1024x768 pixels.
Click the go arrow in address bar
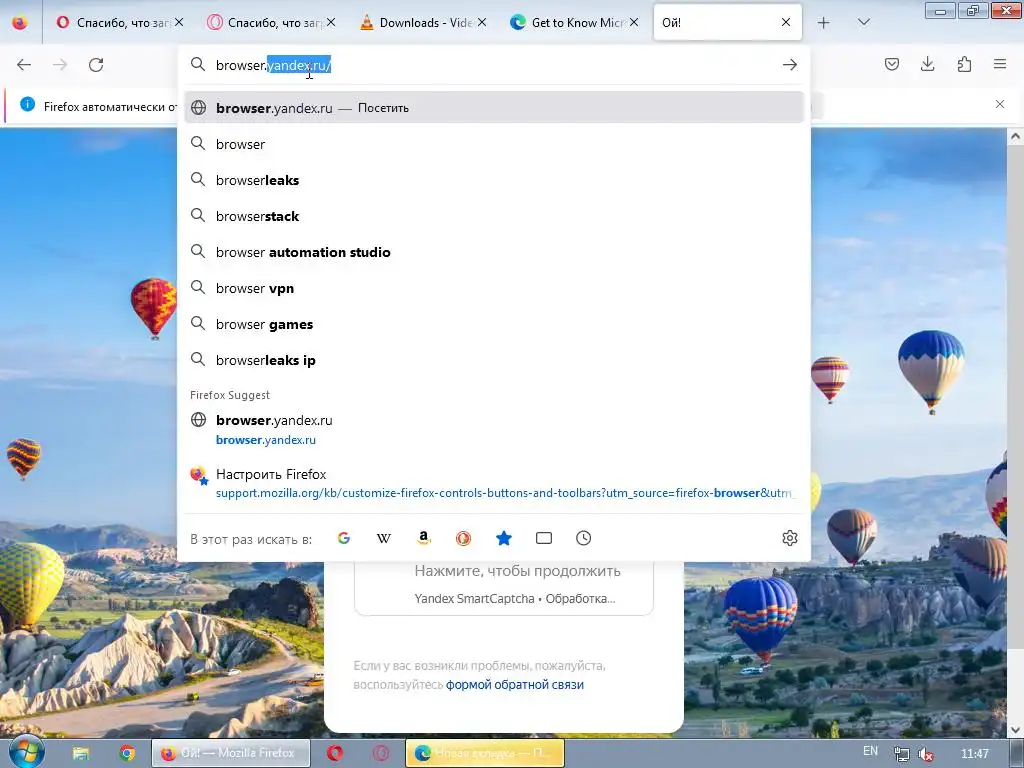tap(790, 65)
